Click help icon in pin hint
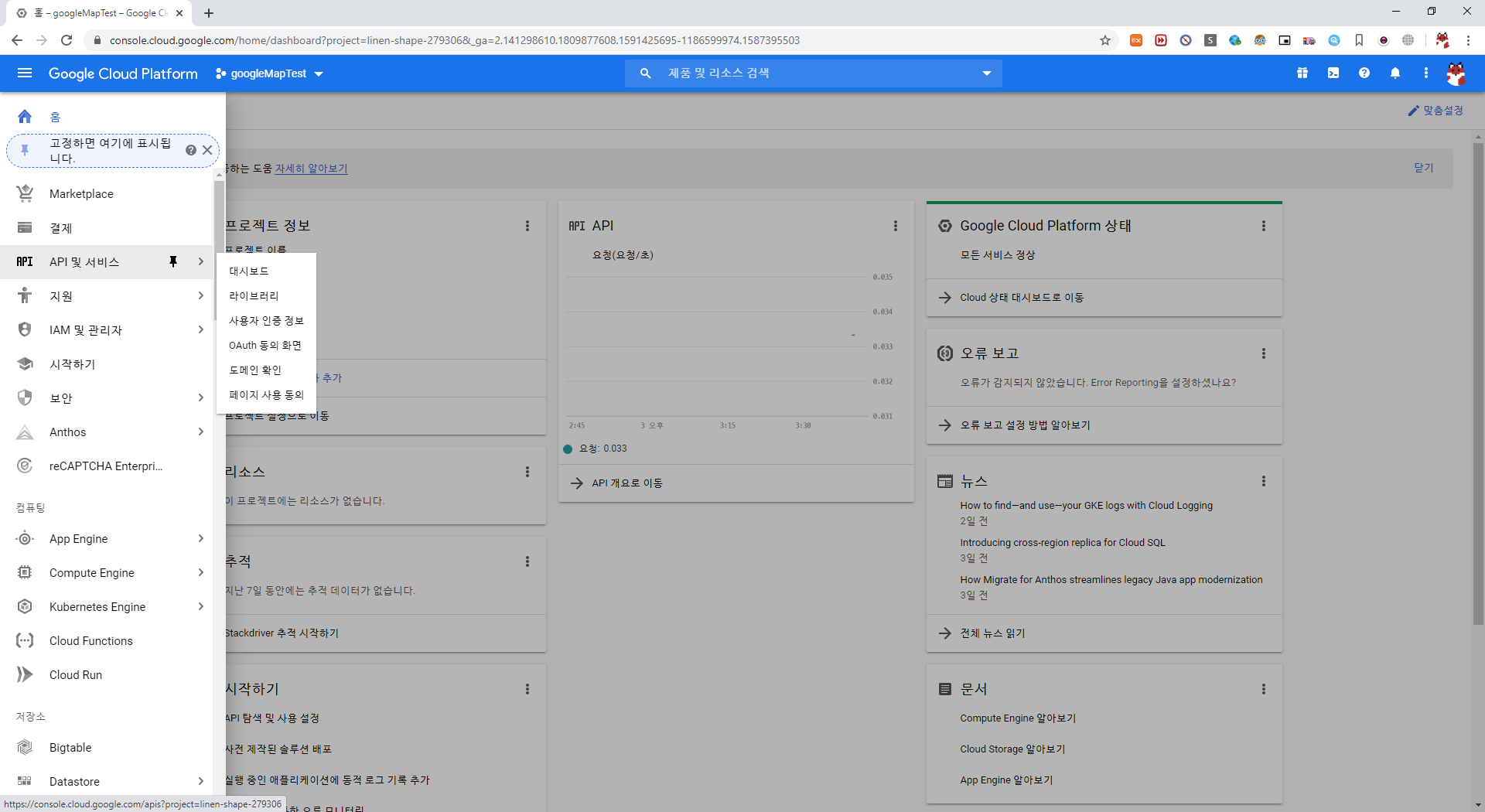 coord(191,150)
